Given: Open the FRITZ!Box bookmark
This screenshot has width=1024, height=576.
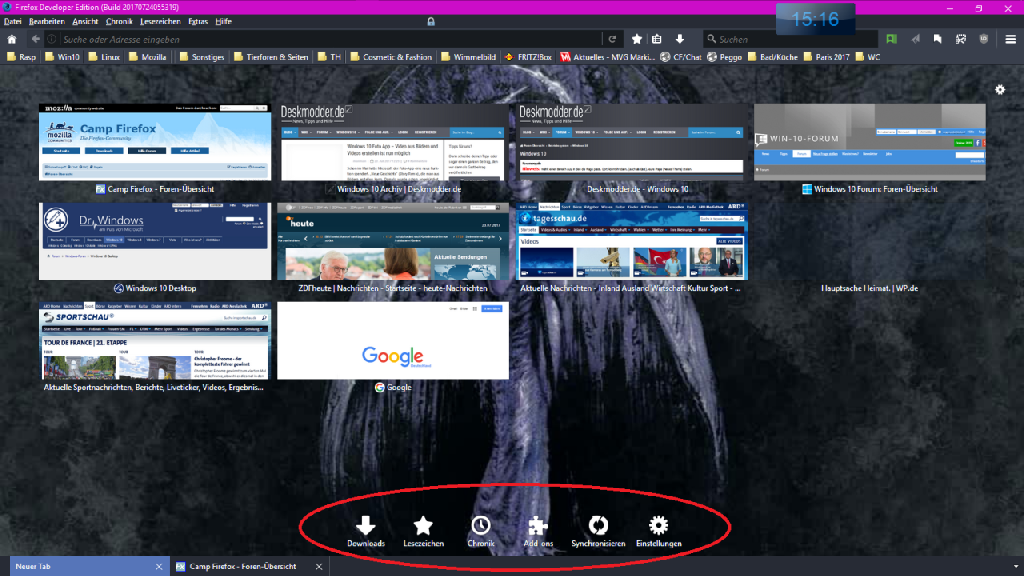Looking at the screenshot, I should click(x=528, y=57).
